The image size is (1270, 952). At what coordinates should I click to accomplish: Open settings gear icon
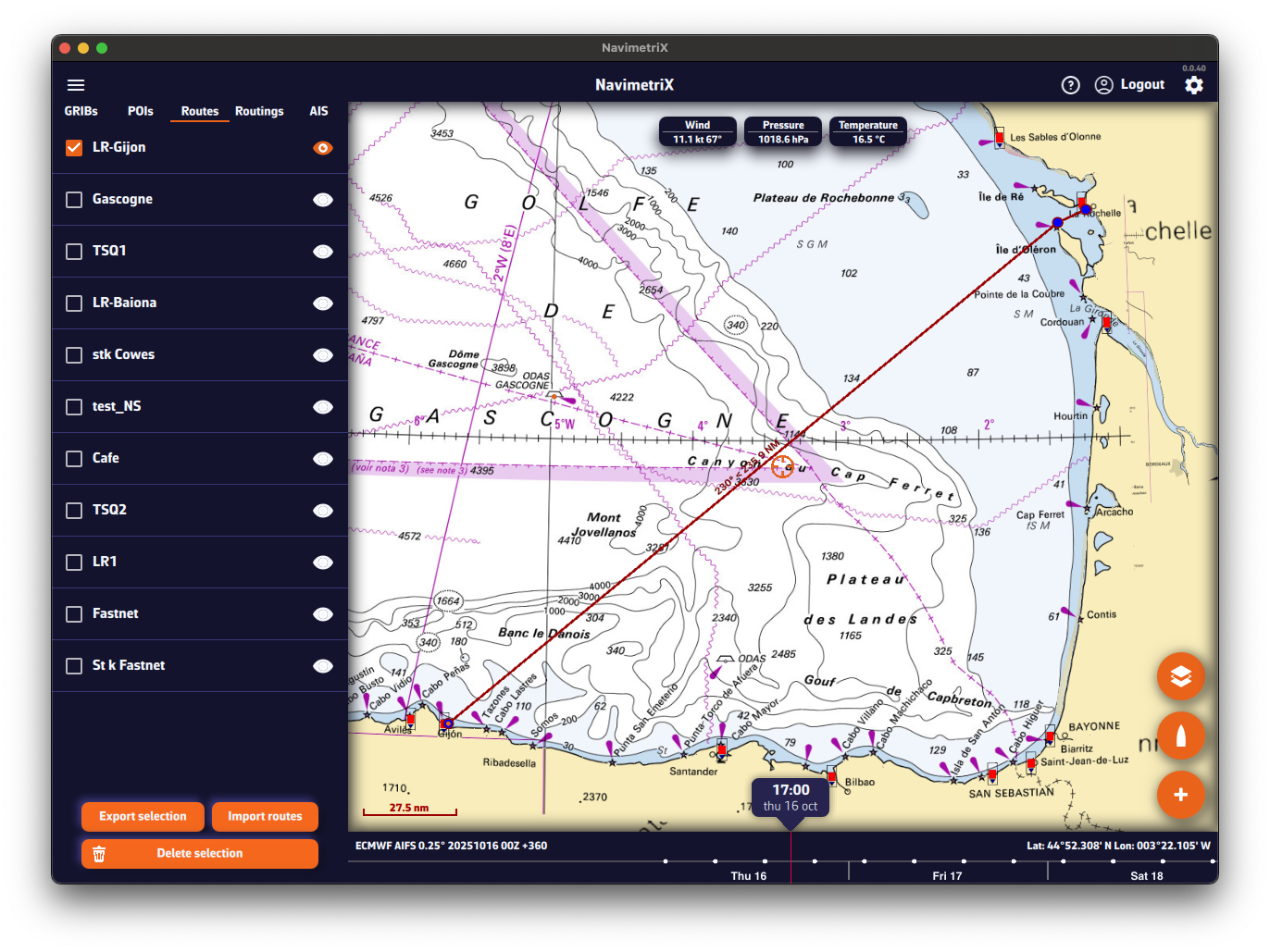[1194, 85]
